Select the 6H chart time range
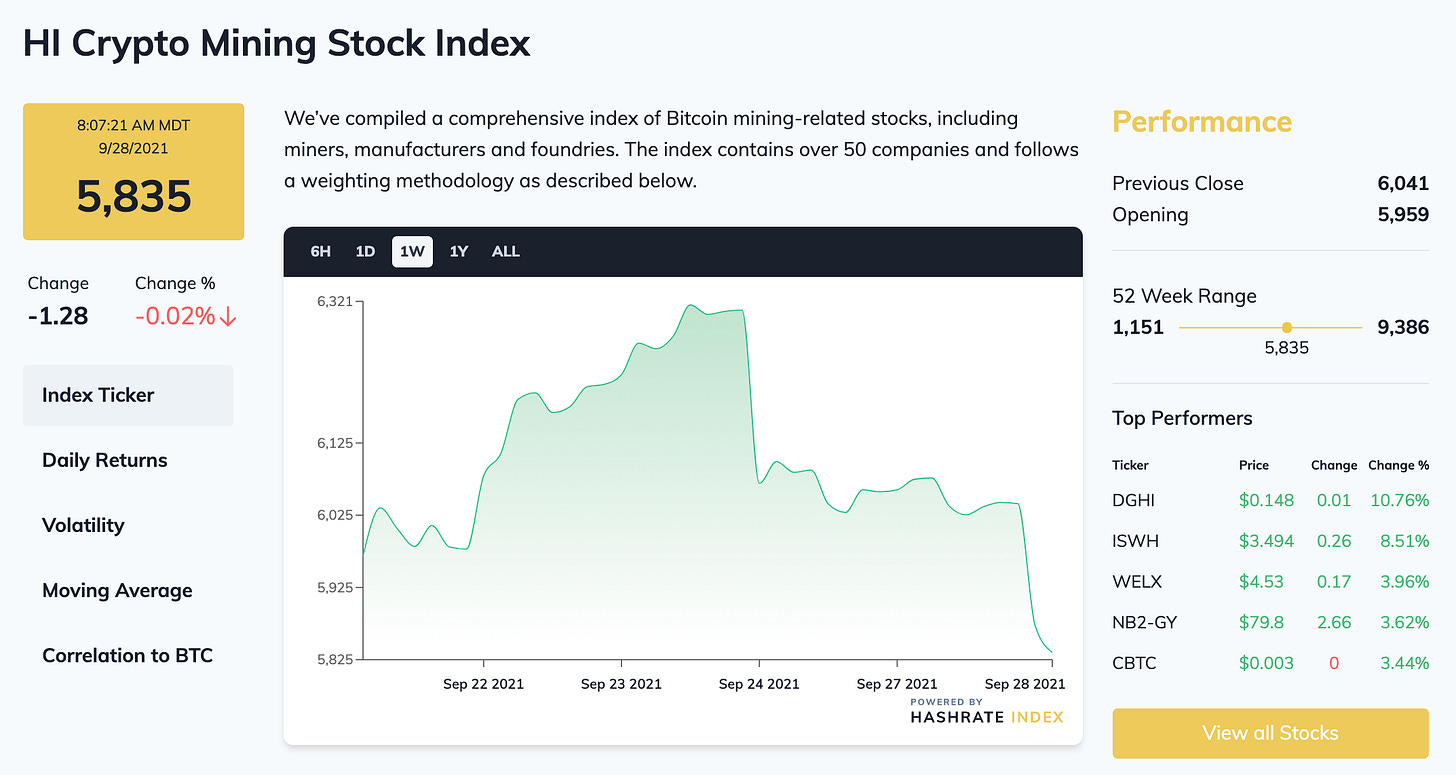 click(320, 251)
